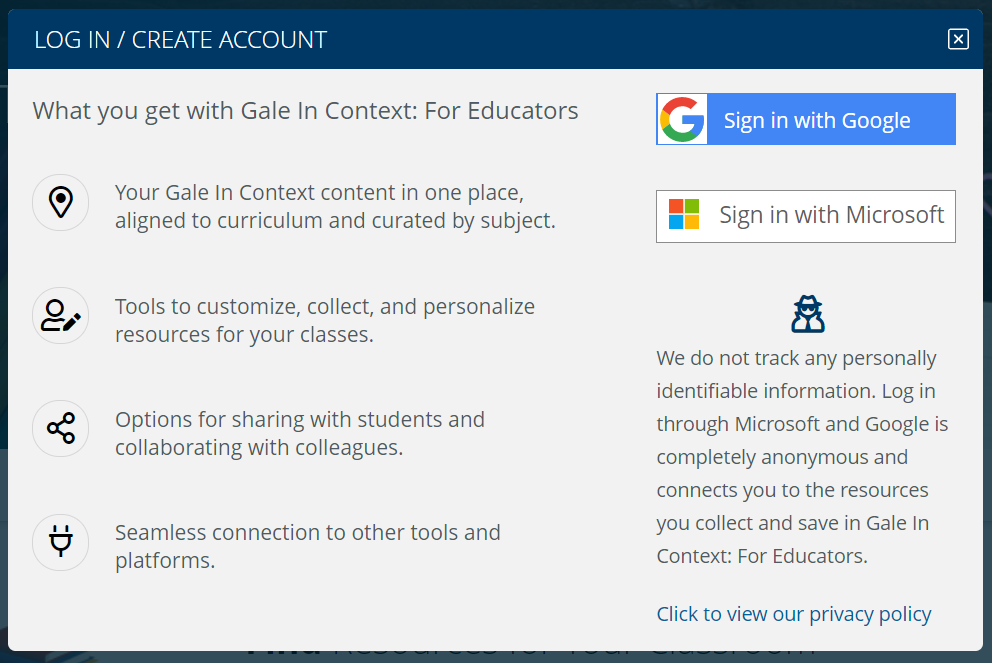Click the LOG IN / CREATE ACCOUNT header title
The width and height of the screenshot is (992, 663).
pos(181,40)
